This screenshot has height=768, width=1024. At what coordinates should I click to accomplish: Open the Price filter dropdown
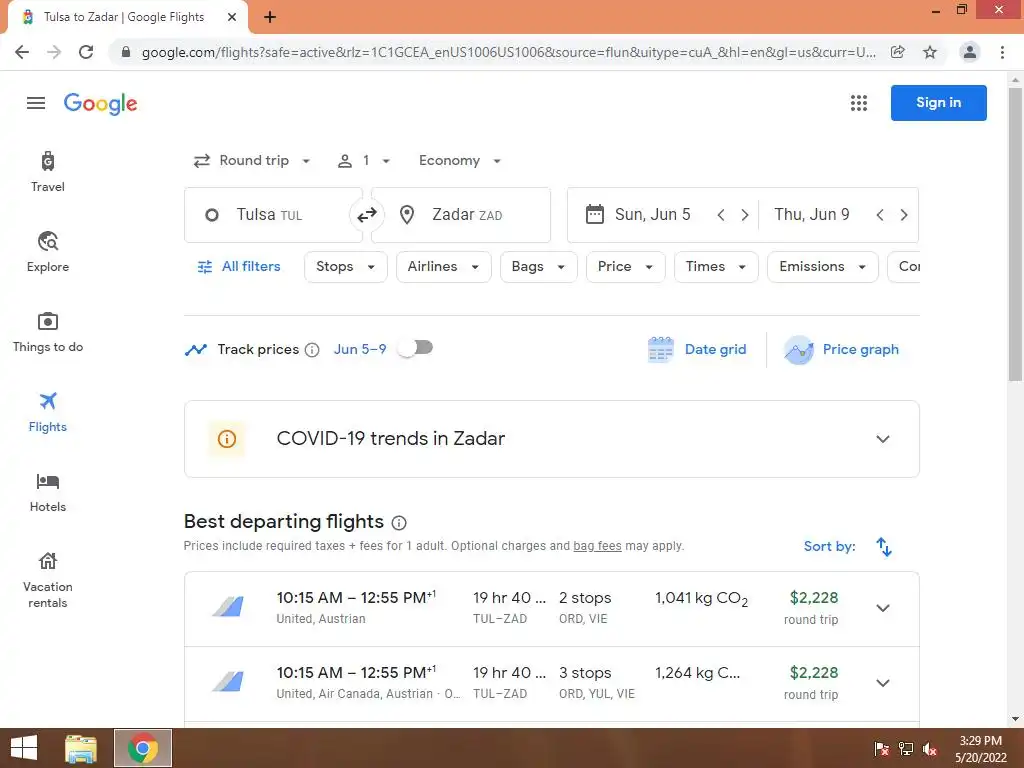click(626, 266)
